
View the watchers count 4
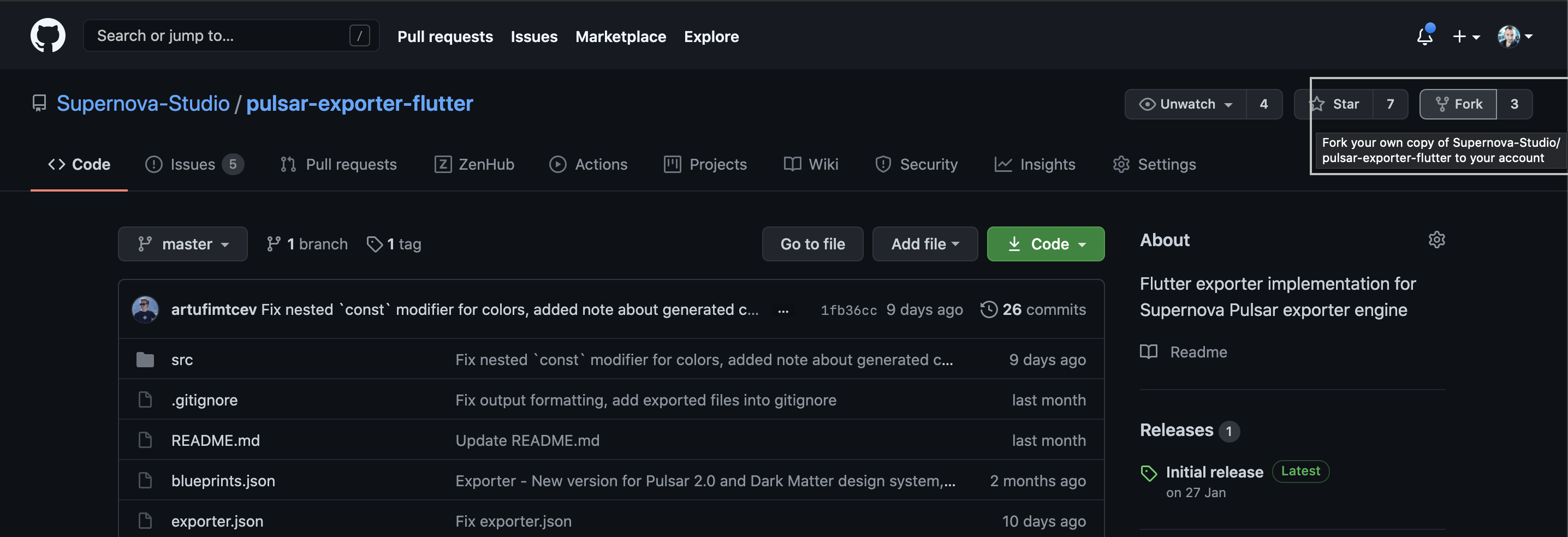click(1264, 104)
